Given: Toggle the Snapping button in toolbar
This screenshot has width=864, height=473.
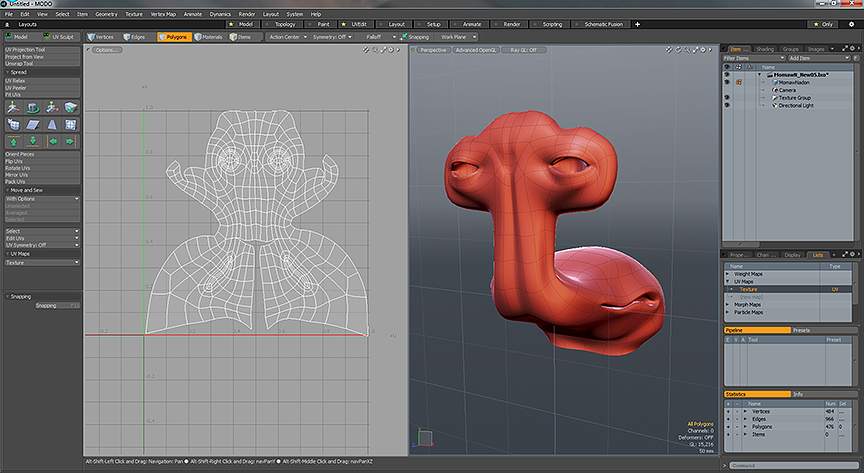Looking at the screenshot, I should click(415, 37).
